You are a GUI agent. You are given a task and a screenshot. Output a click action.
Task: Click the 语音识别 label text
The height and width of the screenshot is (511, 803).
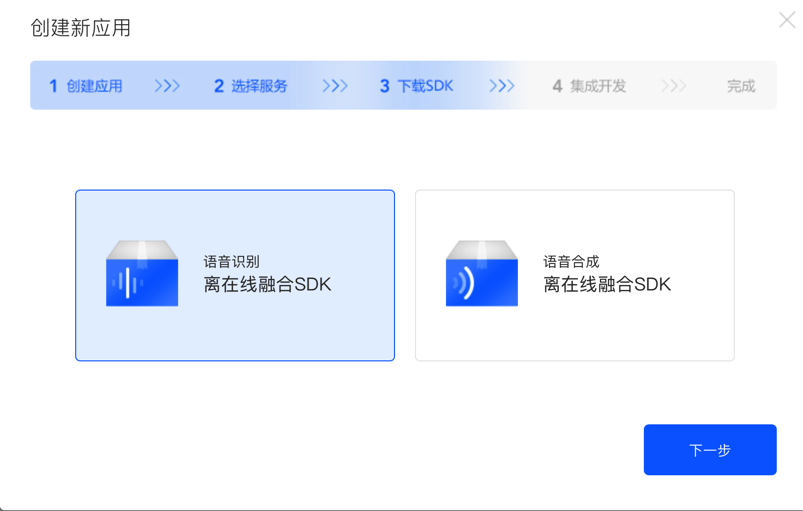(232, 262)
